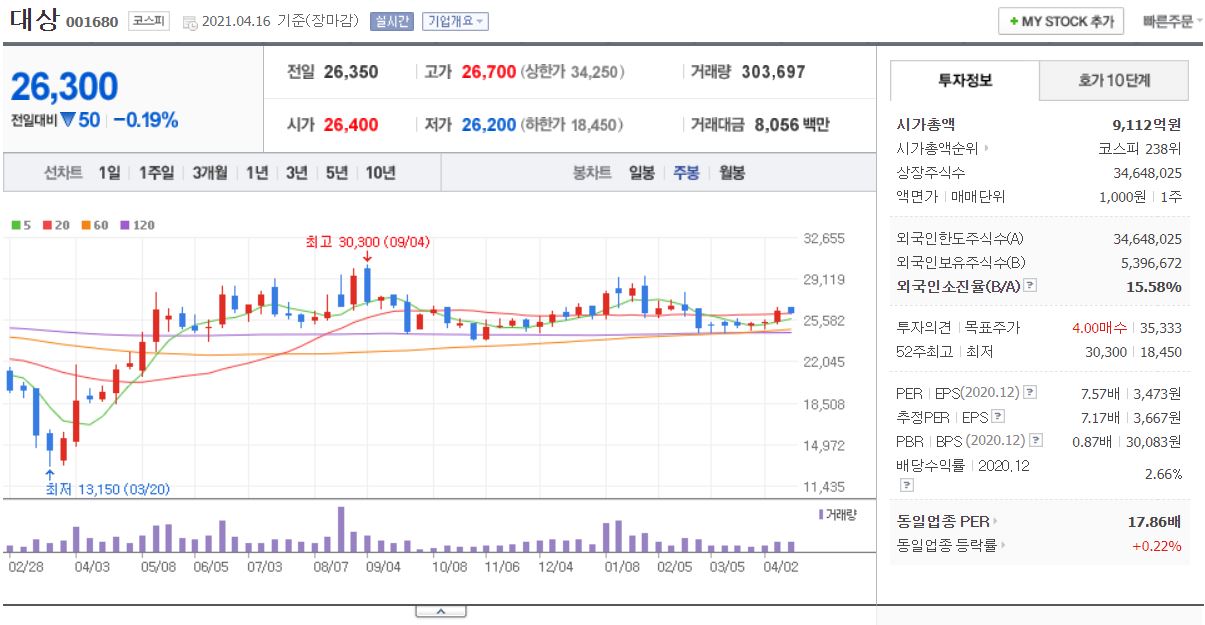Click the 거래대금 value 8,056 백만
This screenshot has height=625, width=1205.
point(792,125)
